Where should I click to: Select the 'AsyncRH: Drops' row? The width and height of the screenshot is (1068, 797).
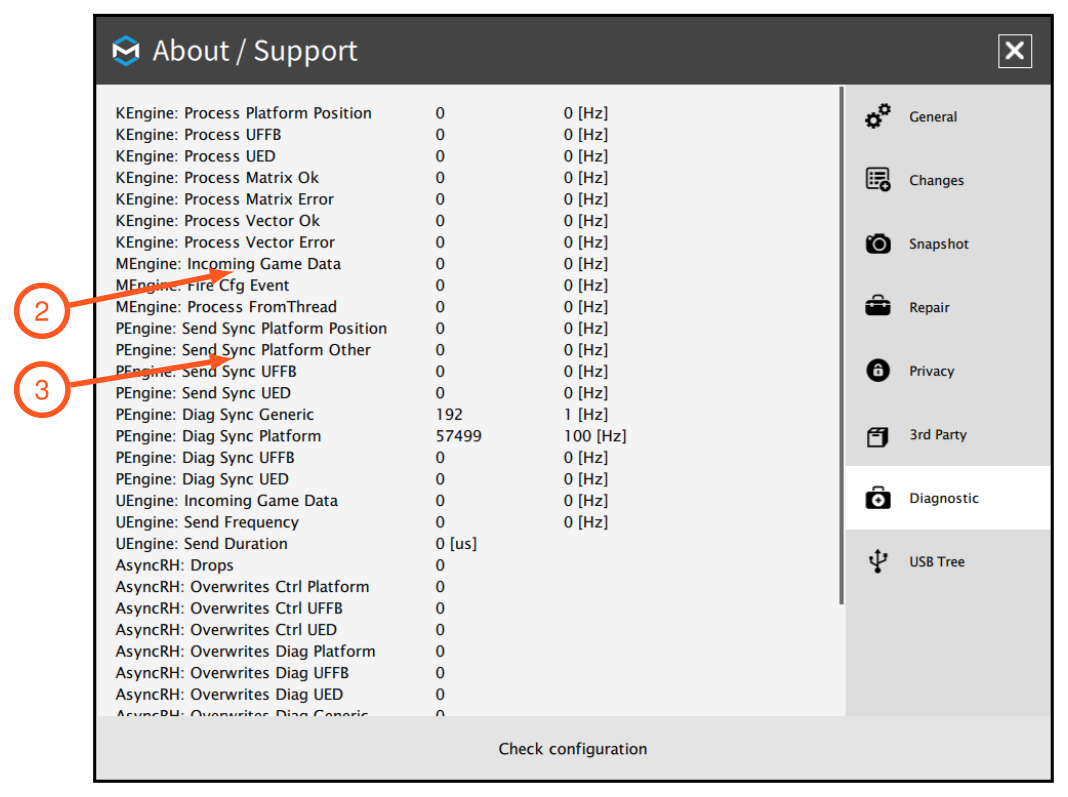(280, 565)
